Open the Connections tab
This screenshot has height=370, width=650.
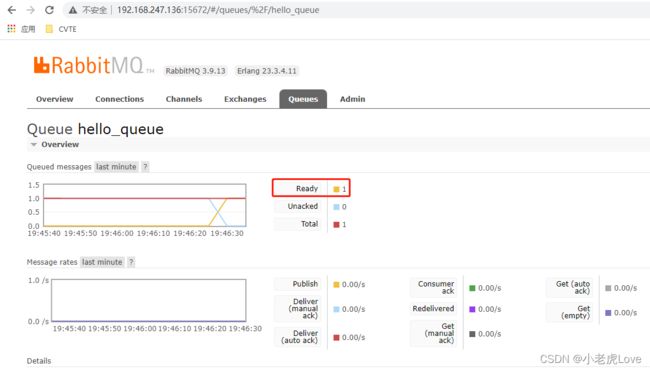(119, 99)
